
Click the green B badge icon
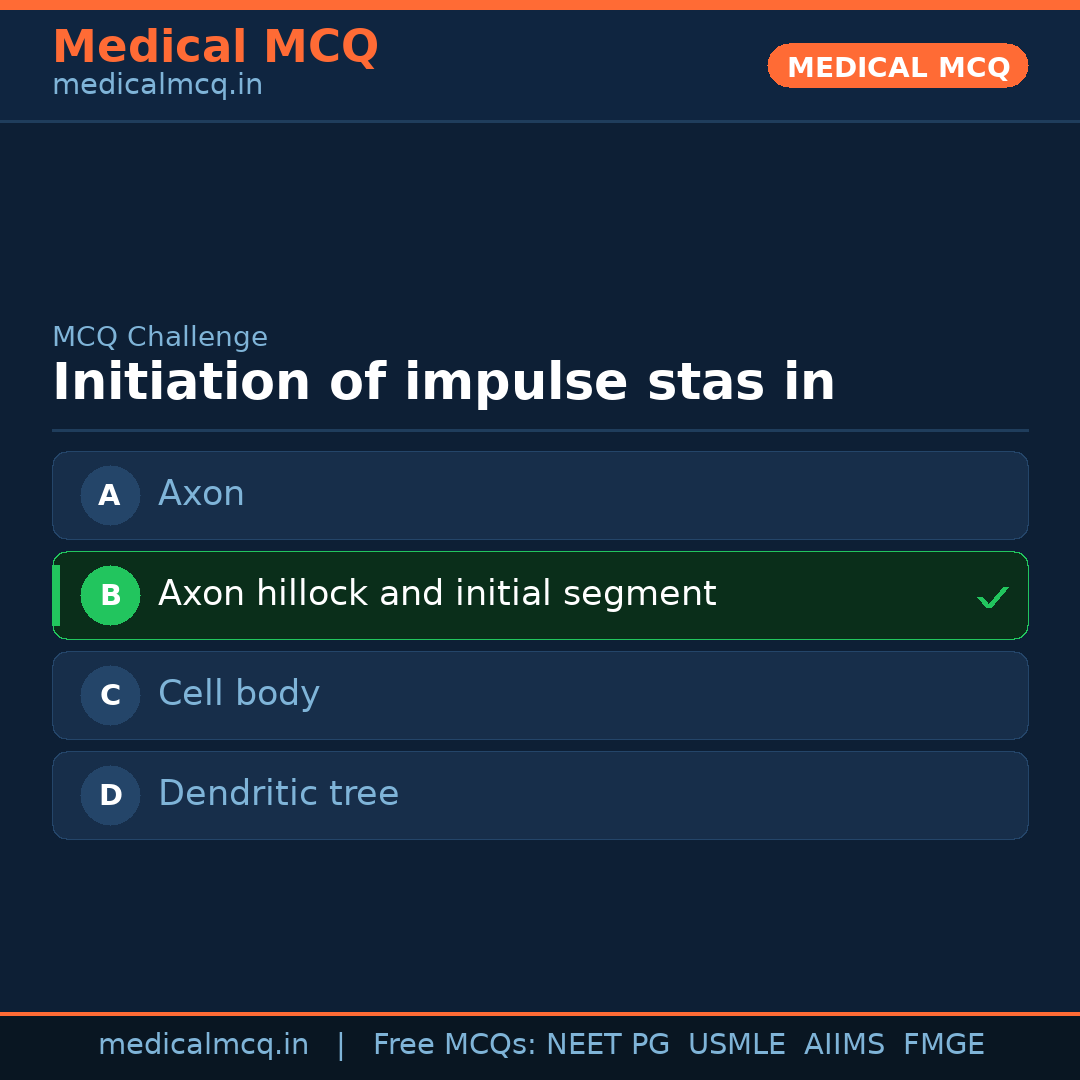click(x=110, y=595)
